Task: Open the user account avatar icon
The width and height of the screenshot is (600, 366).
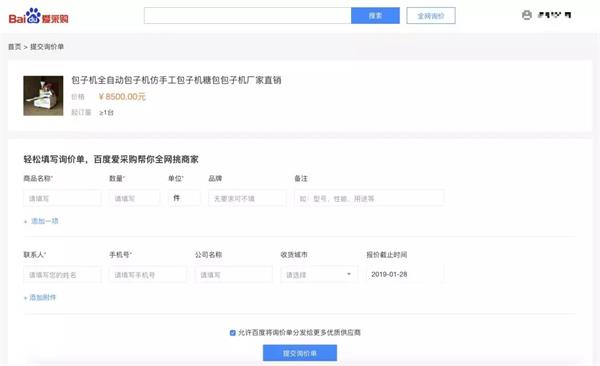Action: 527,15
